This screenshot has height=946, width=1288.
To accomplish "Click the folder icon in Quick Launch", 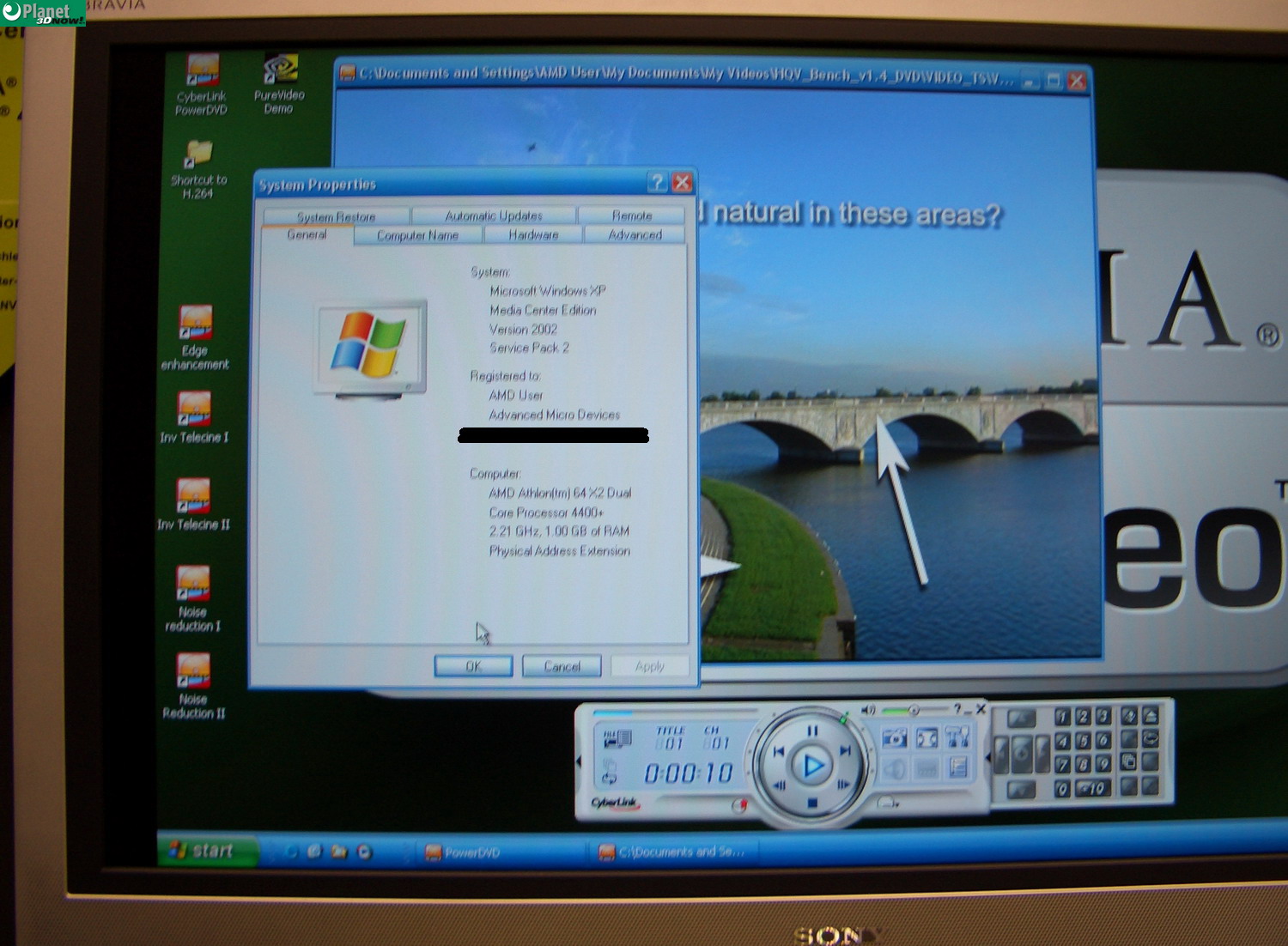I will [339, 852].
